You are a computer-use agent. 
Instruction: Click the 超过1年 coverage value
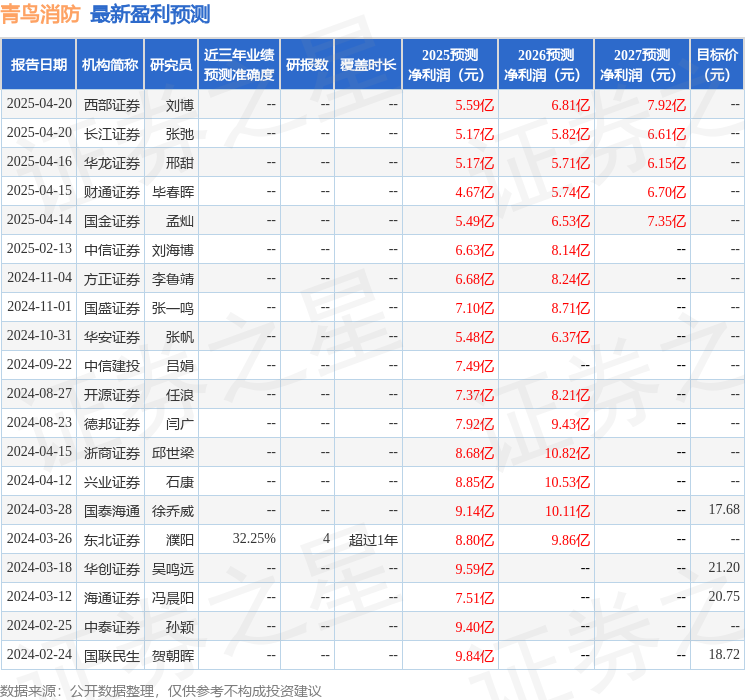pyautogui.click(x=373, y=540)
